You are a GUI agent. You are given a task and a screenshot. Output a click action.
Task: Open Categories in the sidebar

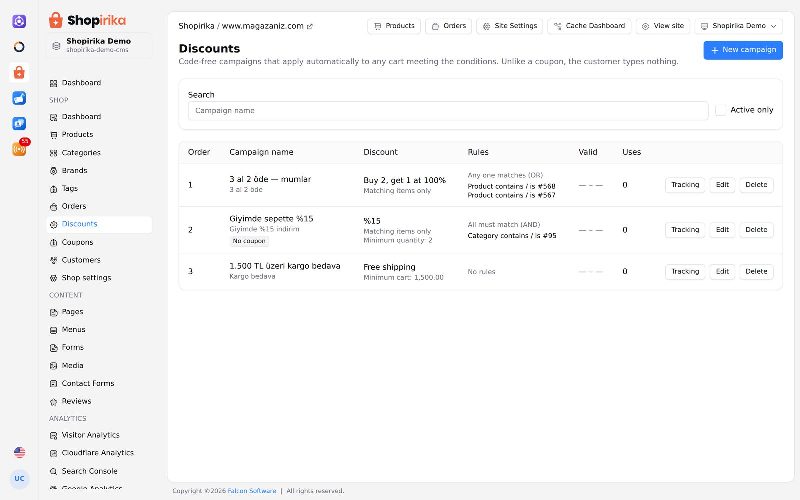point(99,153)
